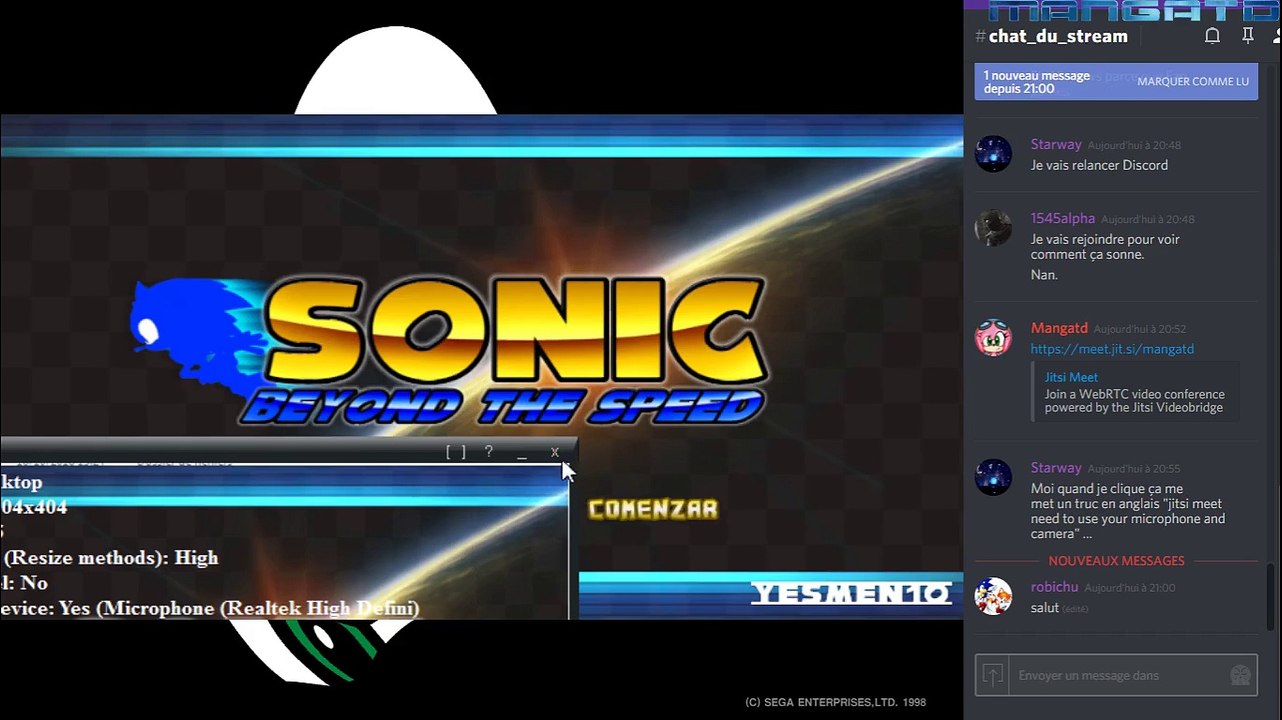
Task: Click the square brackets button on the overlay window
Action: click(x=456, y=452)
